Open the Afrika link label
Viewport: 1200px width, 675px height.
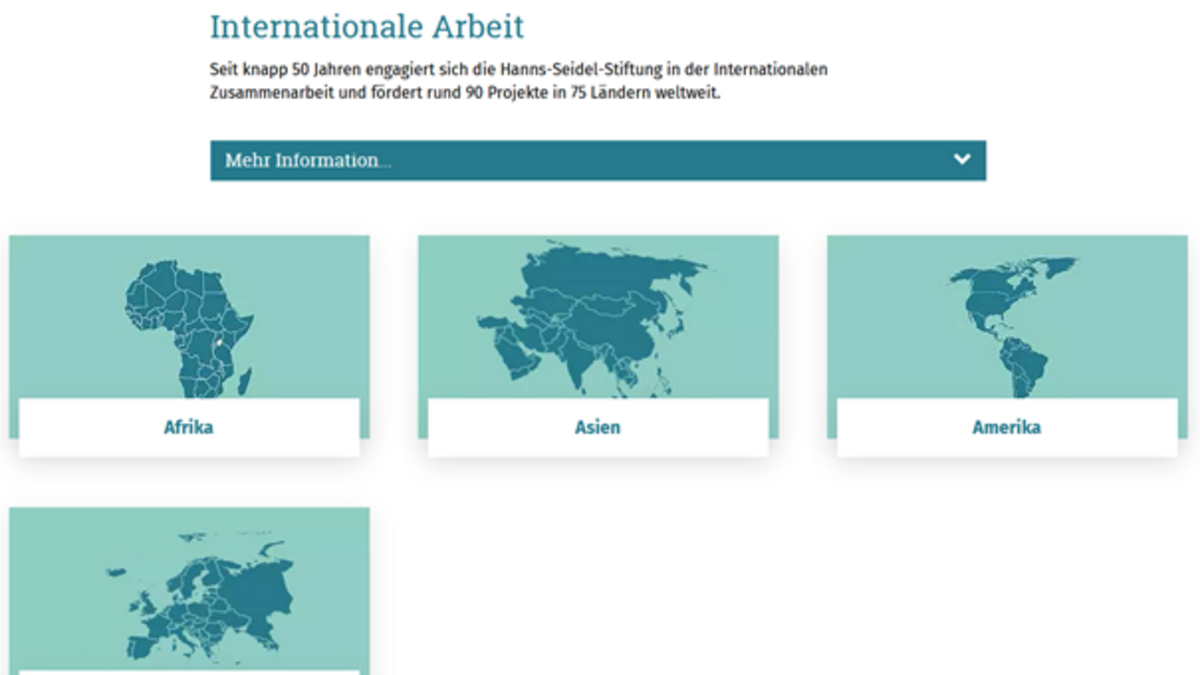pyautogui.click(x=189, y=428)
